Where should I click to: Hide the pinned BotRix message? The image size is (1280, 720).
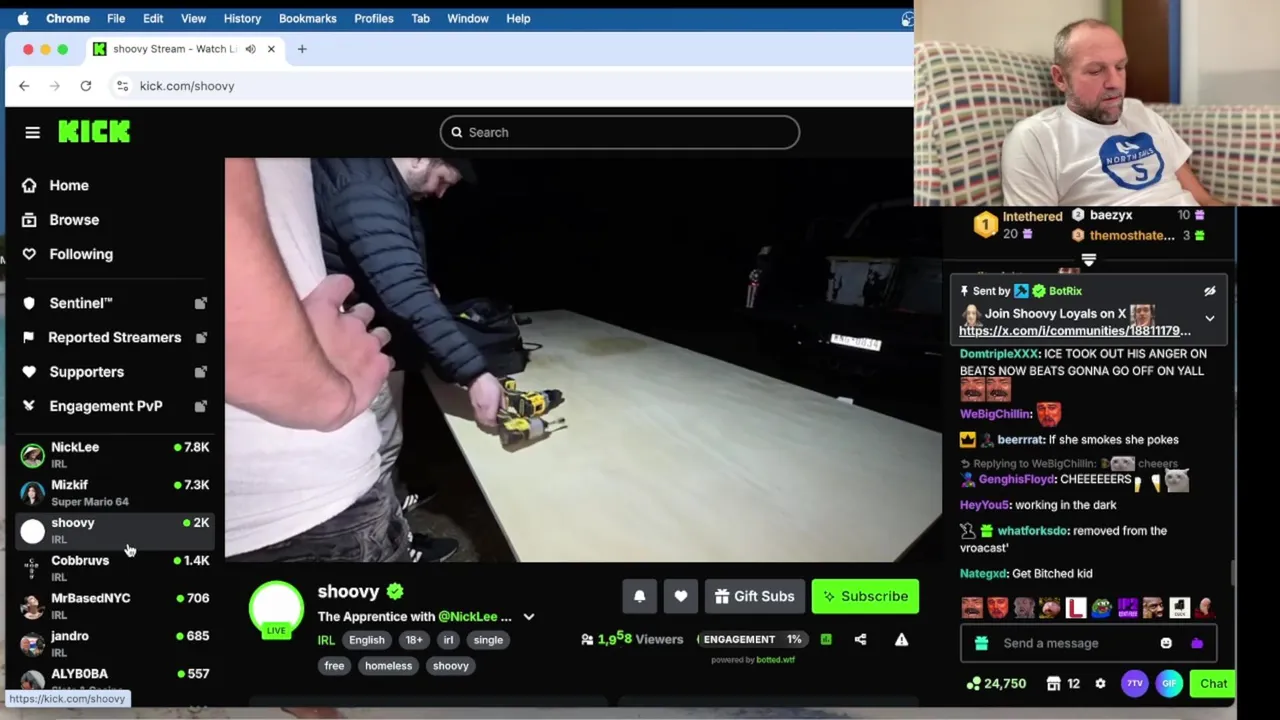pos(1209,291)
